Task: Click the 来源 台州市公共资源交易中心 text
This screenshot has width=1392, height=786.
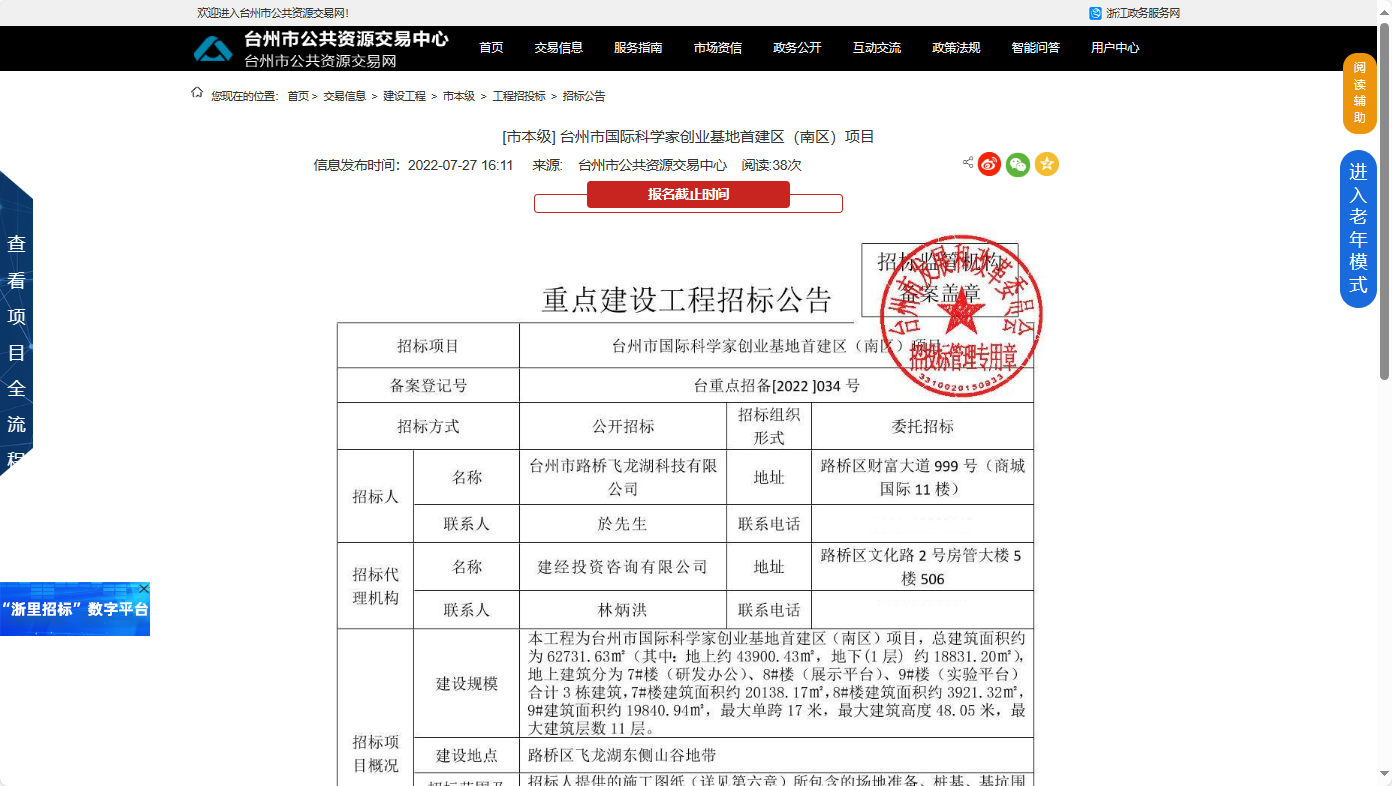Action: (629, 165)
